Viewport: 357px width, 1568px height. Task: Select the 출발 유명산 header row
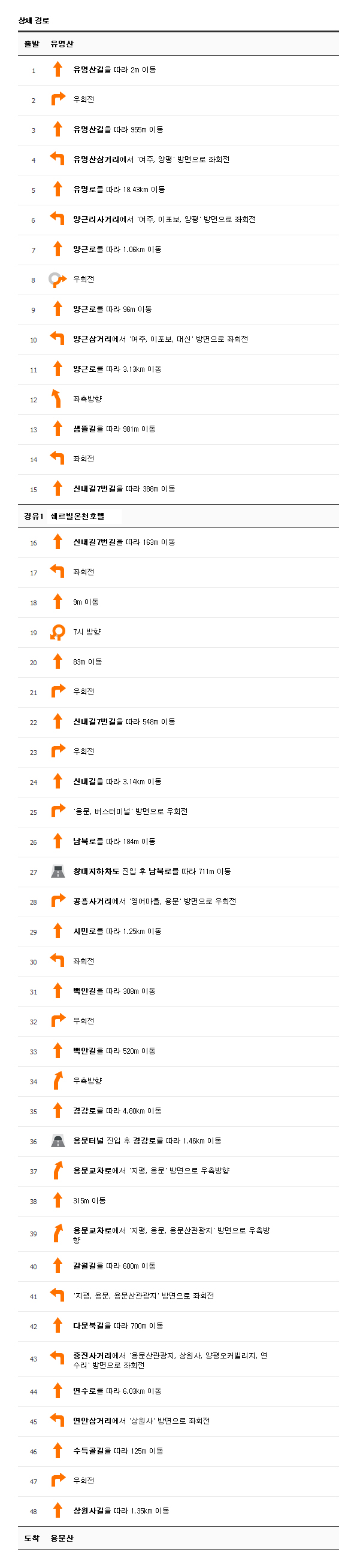click(x=179, y=44)
